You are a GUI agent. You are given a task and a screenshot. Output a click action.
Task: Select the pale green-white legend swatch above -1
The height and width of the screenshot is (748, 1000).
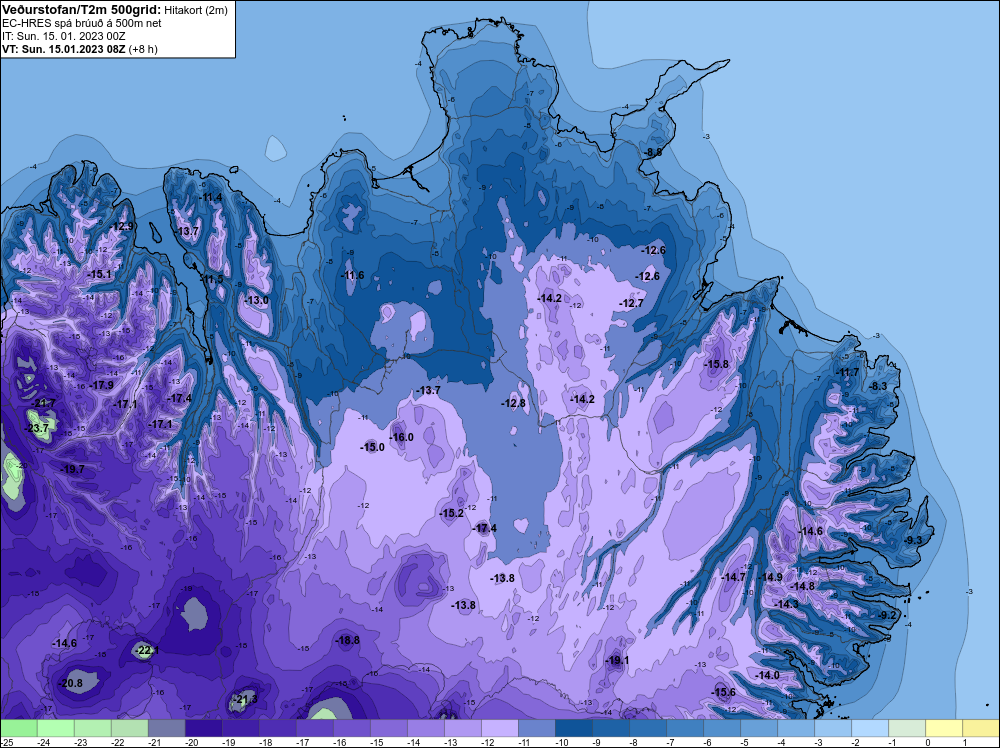coord(906,728)
